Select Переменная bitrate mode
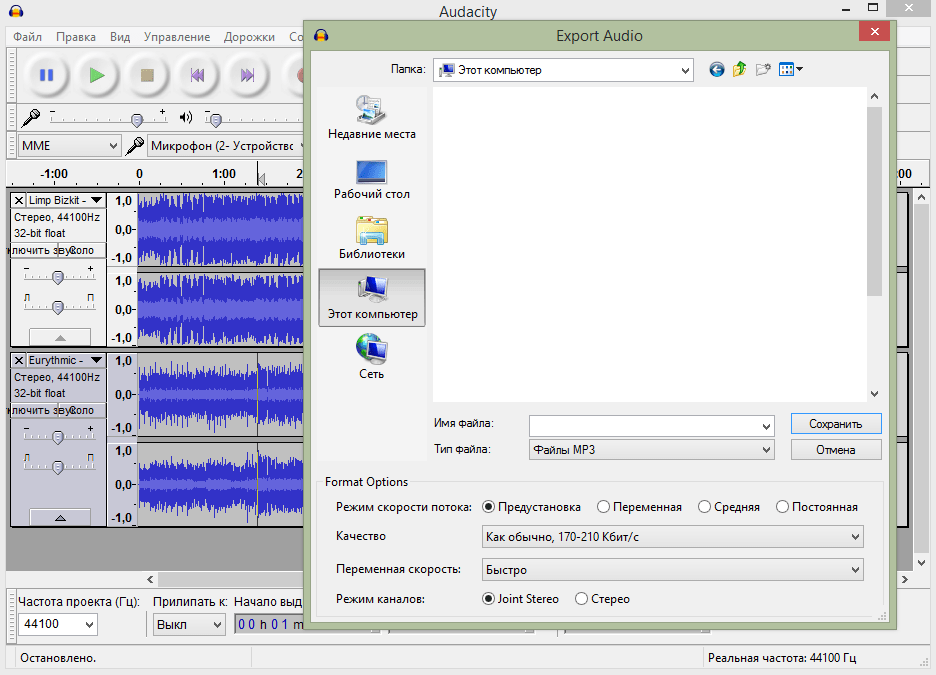The image size is (936, 675). (x=639, y=507)
